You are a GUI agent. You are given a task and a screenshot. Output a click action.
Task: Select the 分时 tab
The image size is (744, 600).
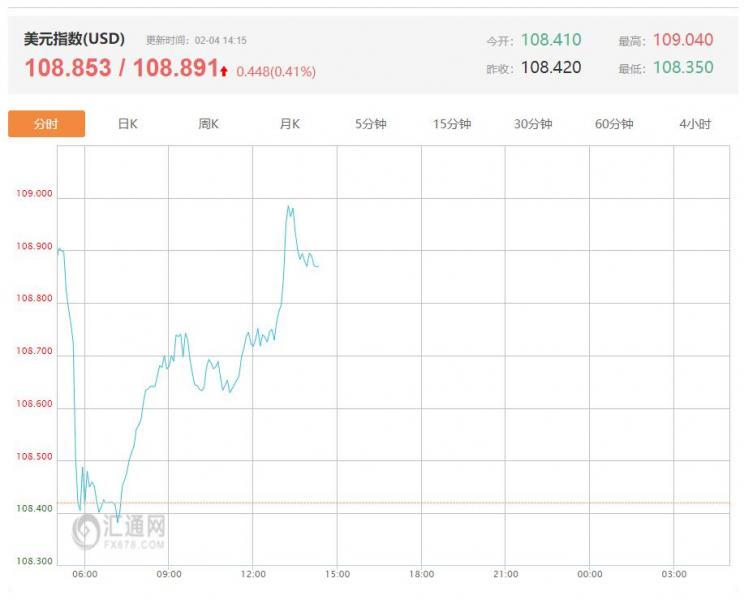tap(46, 124)
